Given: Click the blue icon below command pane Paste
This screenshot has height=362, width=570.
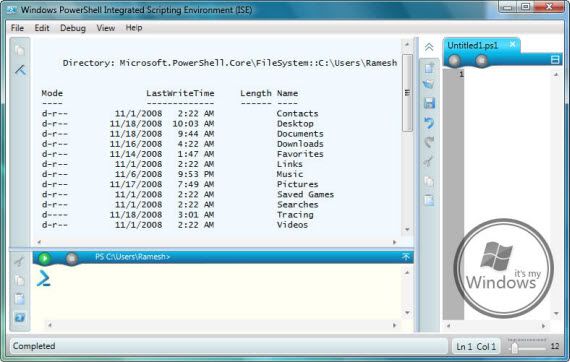Looking at the screenshot, I should point(20,318).
